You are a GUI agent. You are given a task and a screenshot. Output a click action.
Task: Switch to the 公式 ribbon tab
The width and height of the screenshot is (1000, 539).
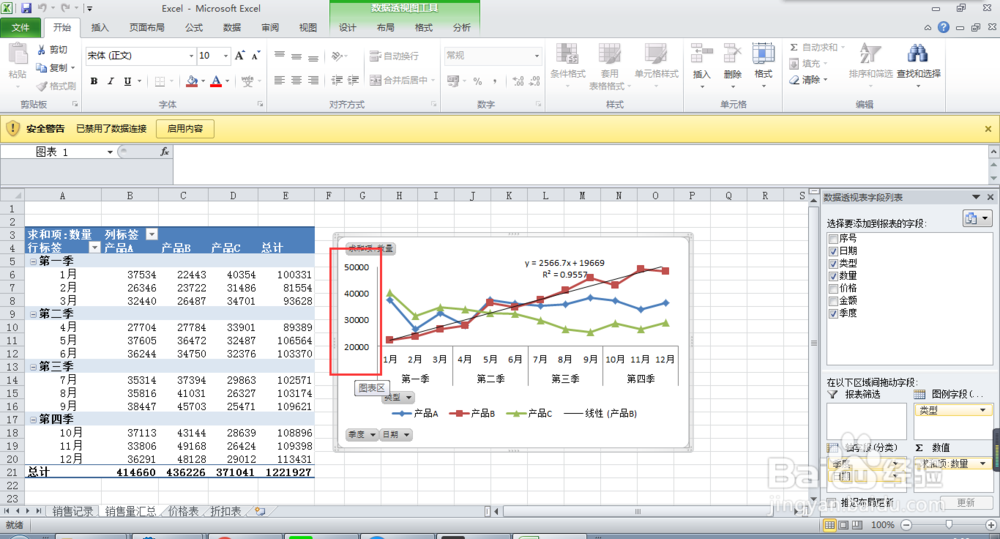point(194,27)
